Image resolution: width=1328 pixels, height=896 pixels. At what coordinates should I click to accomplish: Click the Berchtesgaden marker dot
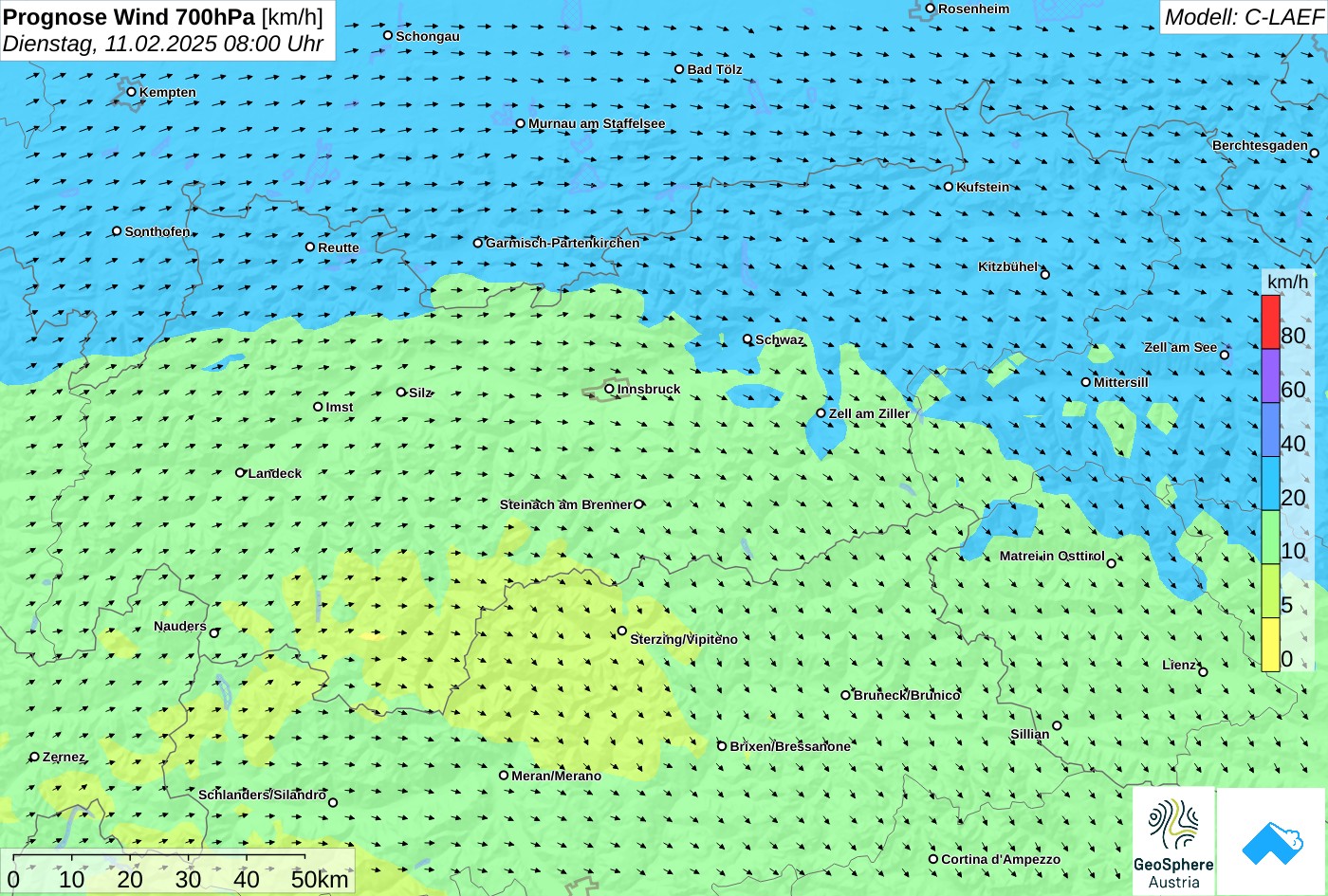(x=1314, y=153)
